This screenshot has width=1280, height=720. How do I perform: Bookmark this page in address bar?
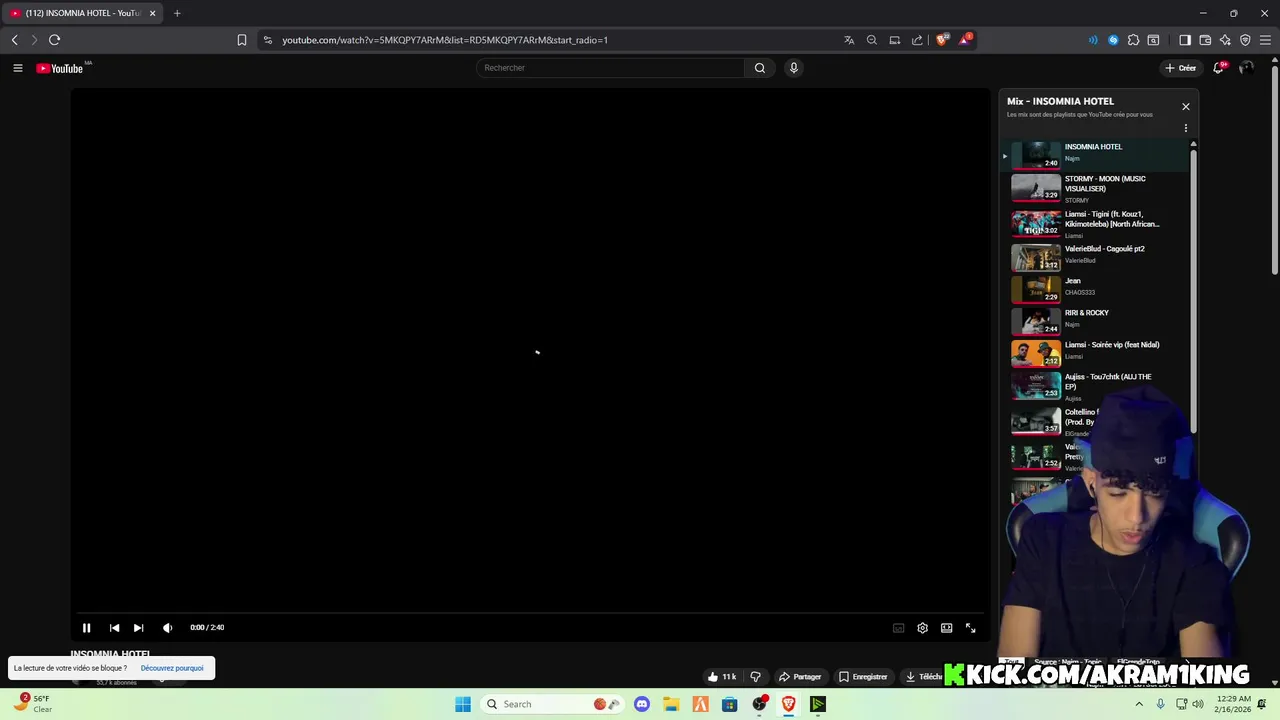pos(241,40)
